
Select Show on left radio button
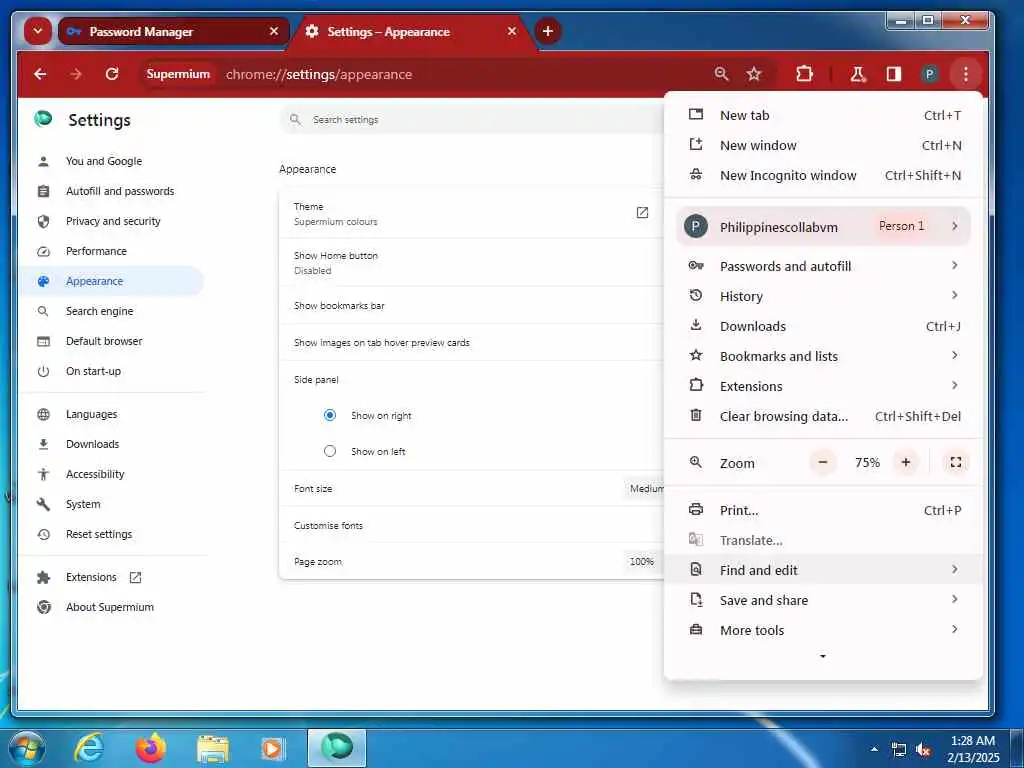point(330,451)
